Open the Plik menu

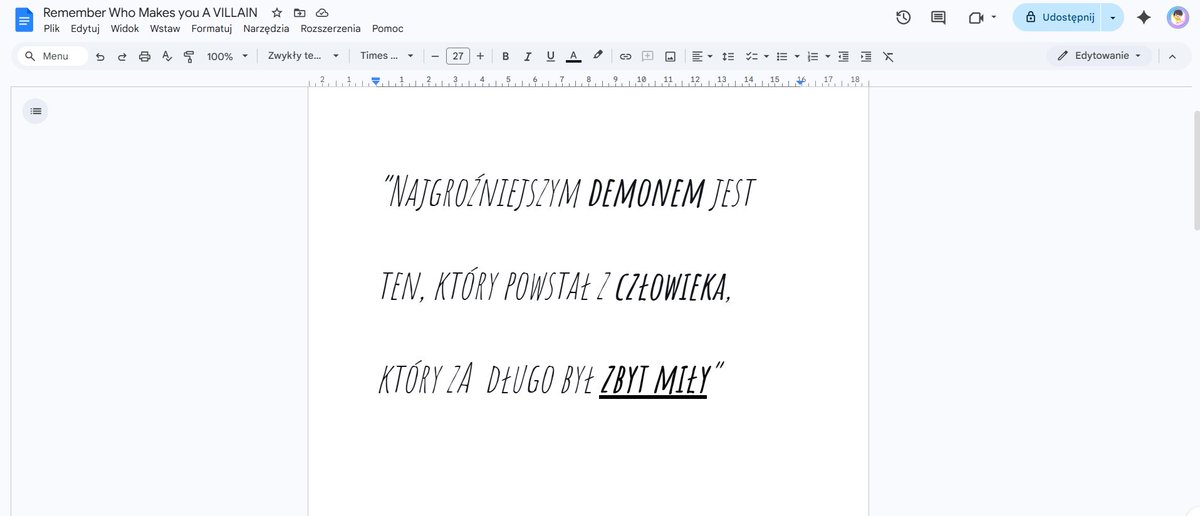52,29
